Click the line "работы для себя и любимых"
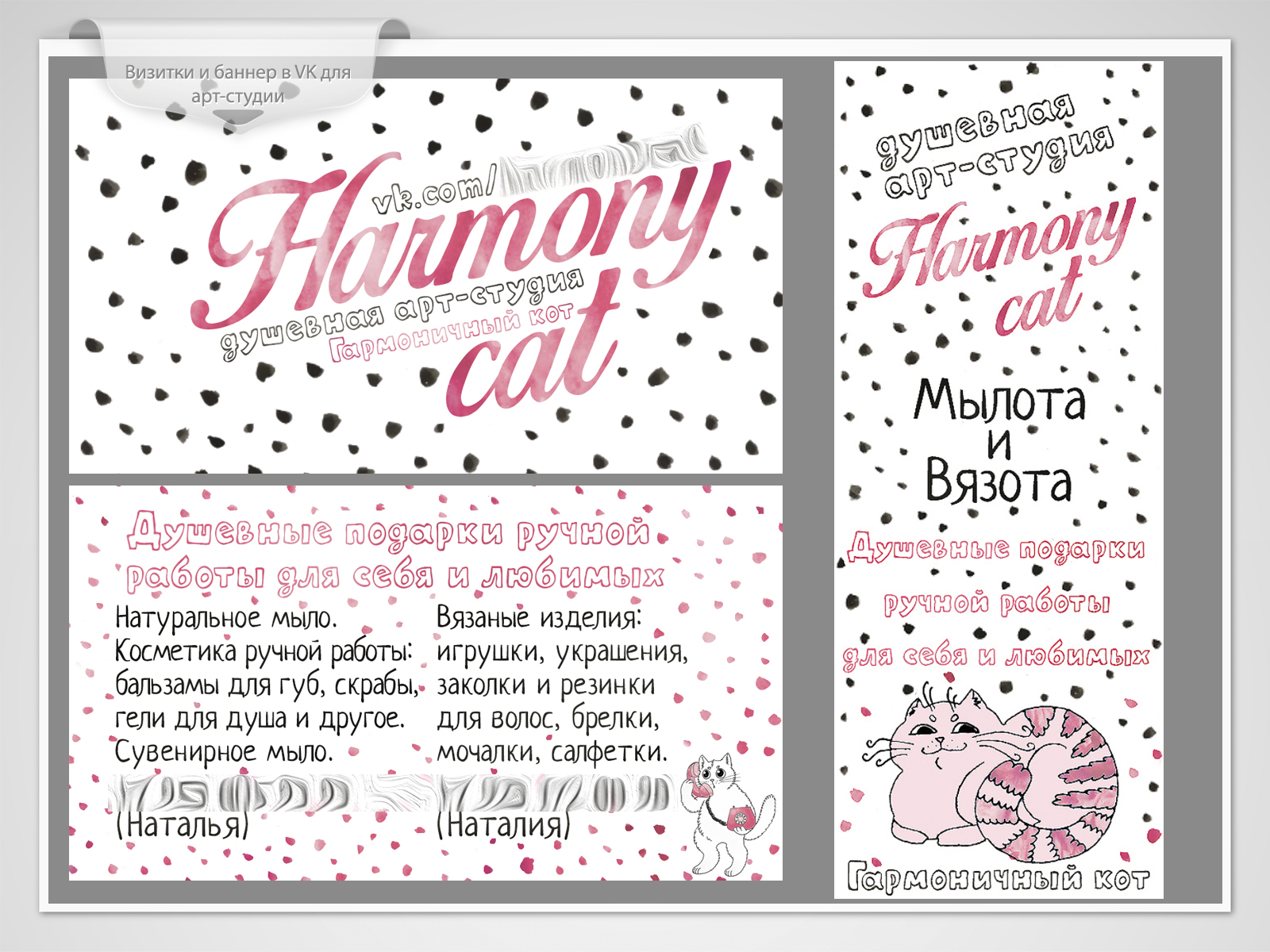1270x952 pixels. [394, 577]
